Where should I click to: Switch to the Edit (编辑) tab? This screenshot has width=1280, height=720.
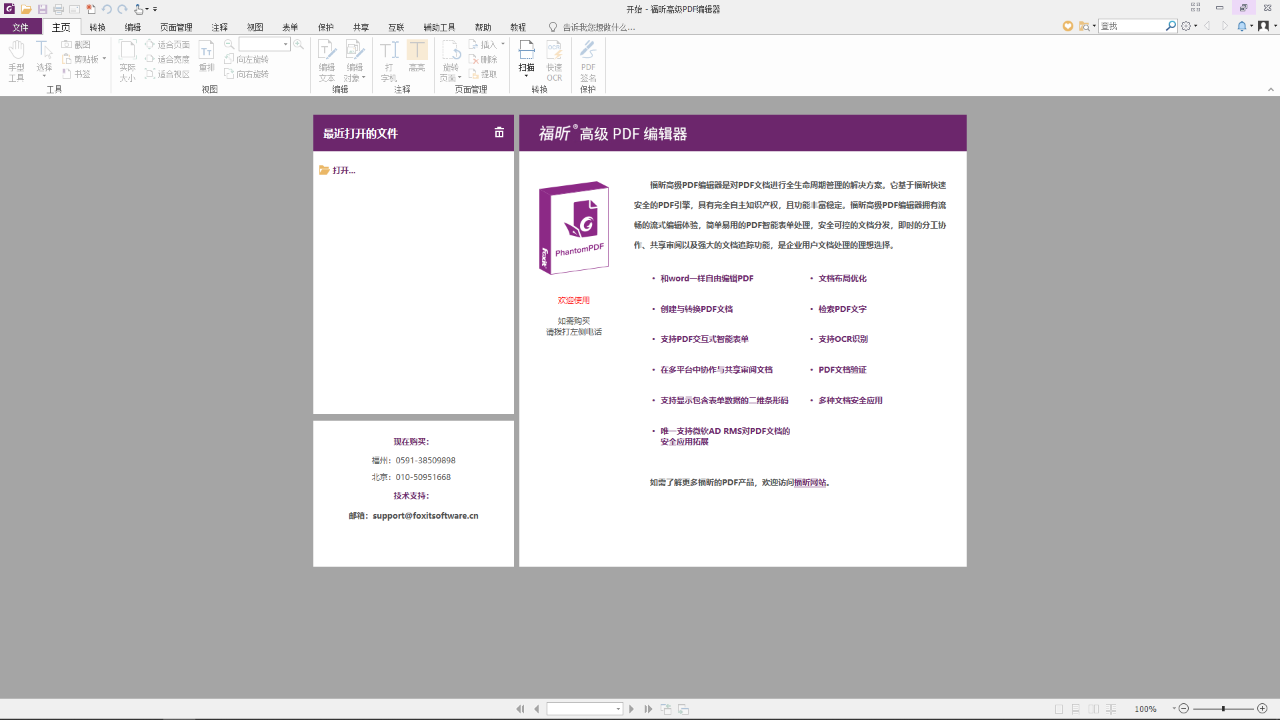coord(133,27)
